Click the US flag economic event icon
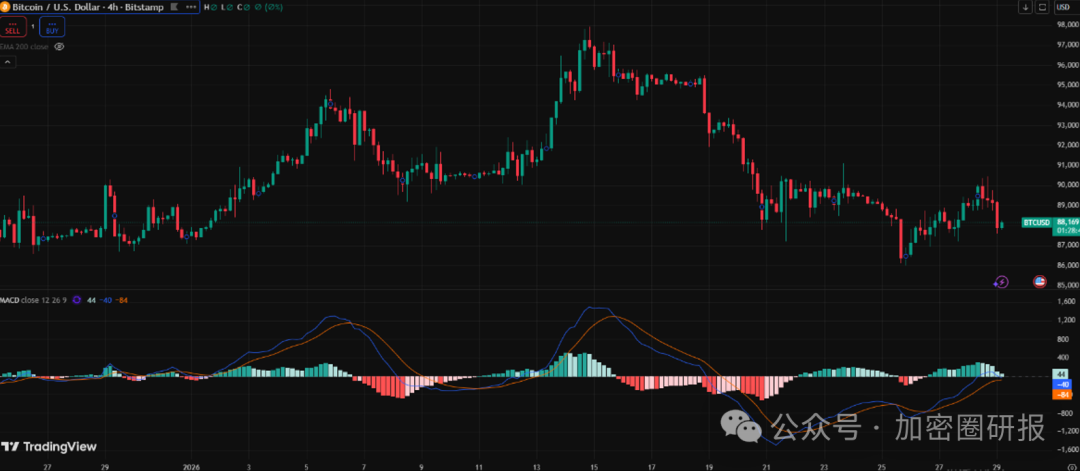This screenshot has width=1080, height=471. [1039, 282]
